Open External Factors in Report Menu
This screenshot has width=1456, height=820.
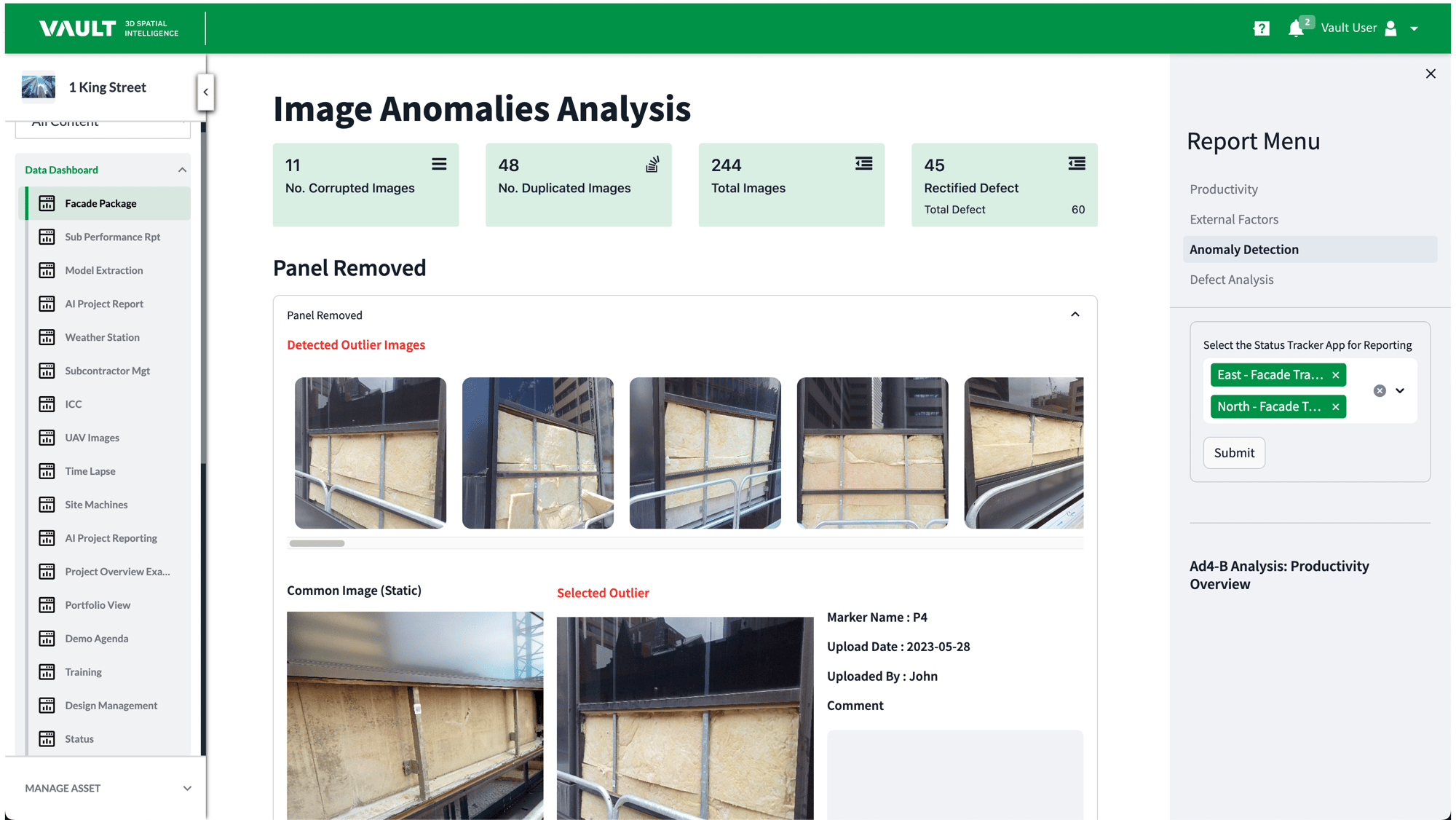pos(1234,219)
